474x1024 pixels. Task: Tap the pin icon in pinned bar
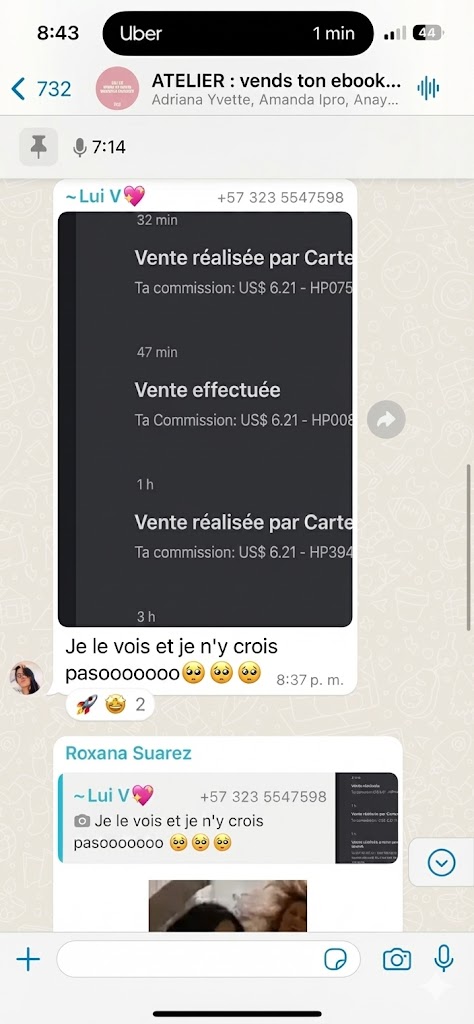(39, 147)
